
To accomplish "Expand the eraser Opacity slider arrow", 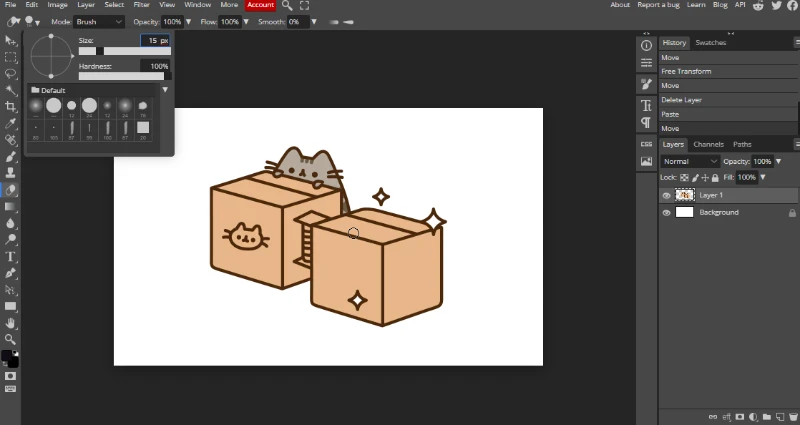I will 188,22.
